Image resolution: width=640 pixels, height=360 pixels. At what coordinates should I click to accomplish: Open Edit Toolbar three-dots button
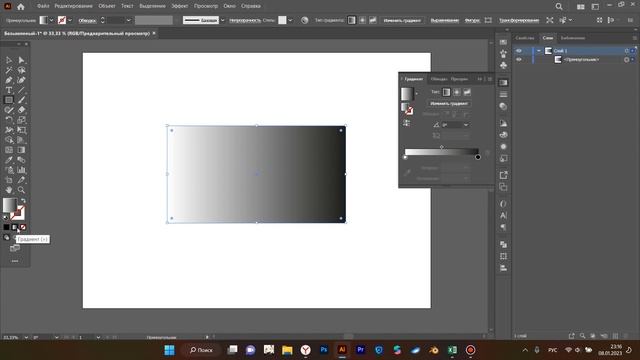click(15, 261)
